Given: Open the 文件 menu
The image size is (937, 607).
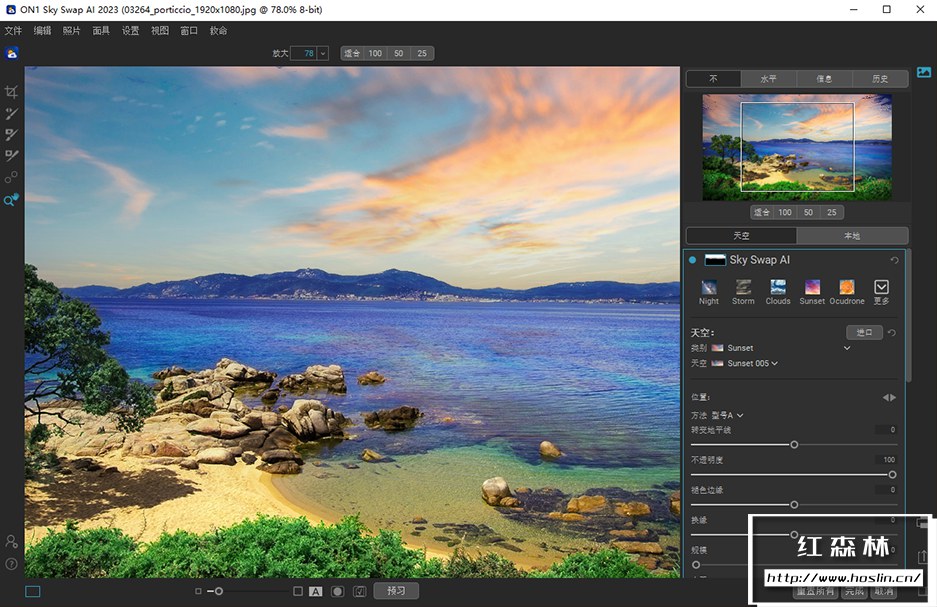Looking at the screenshot, I should point(13,31).
